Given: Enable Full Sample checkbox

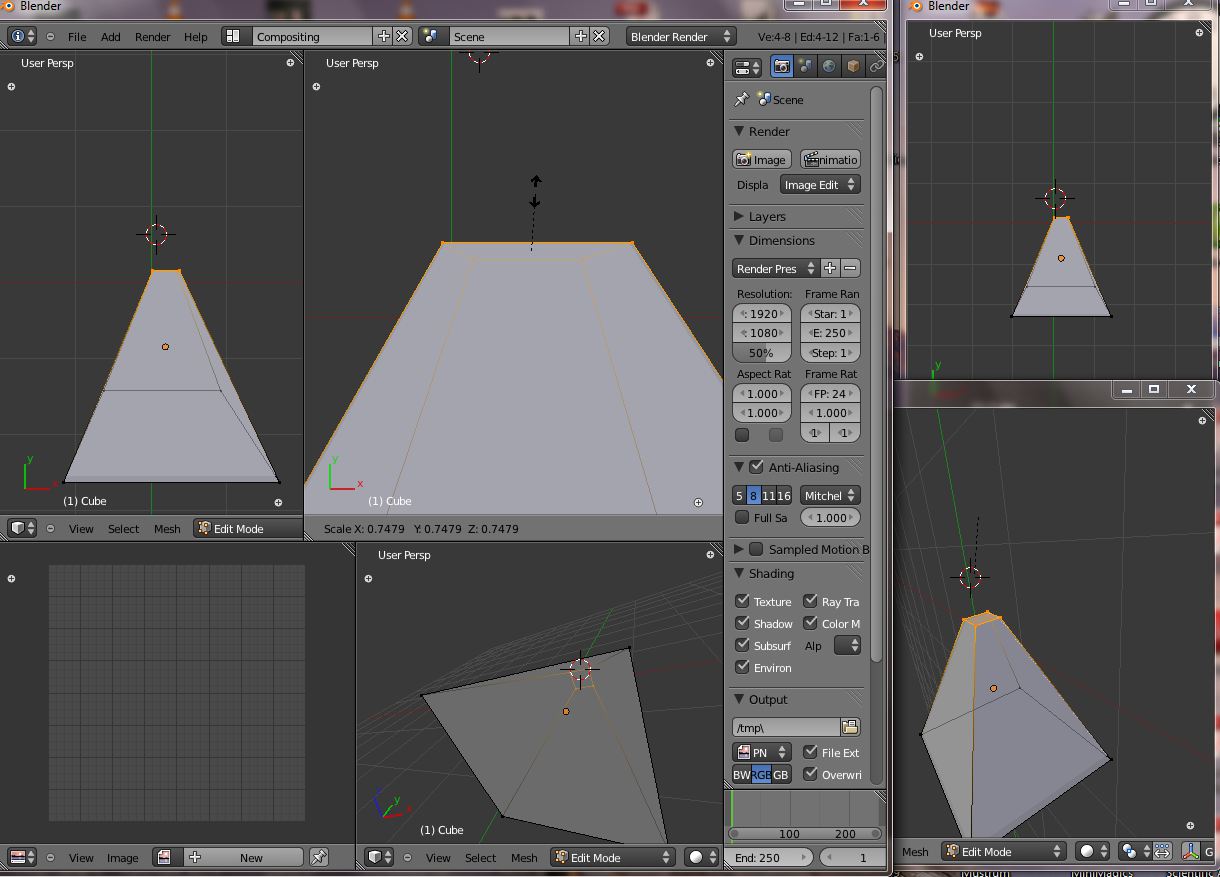Looking at the screenshot, I should coord(743,517).
